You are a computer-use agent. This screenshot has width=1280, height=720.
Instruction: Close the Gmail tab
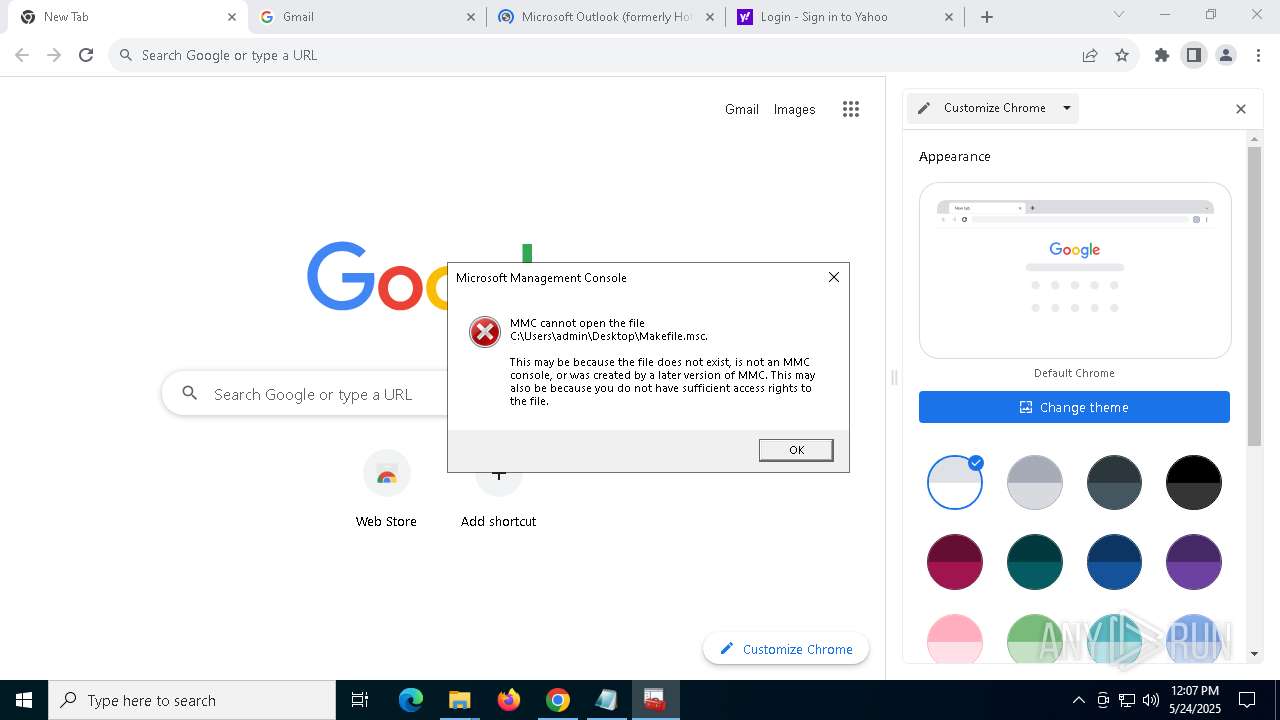(471, 17)
